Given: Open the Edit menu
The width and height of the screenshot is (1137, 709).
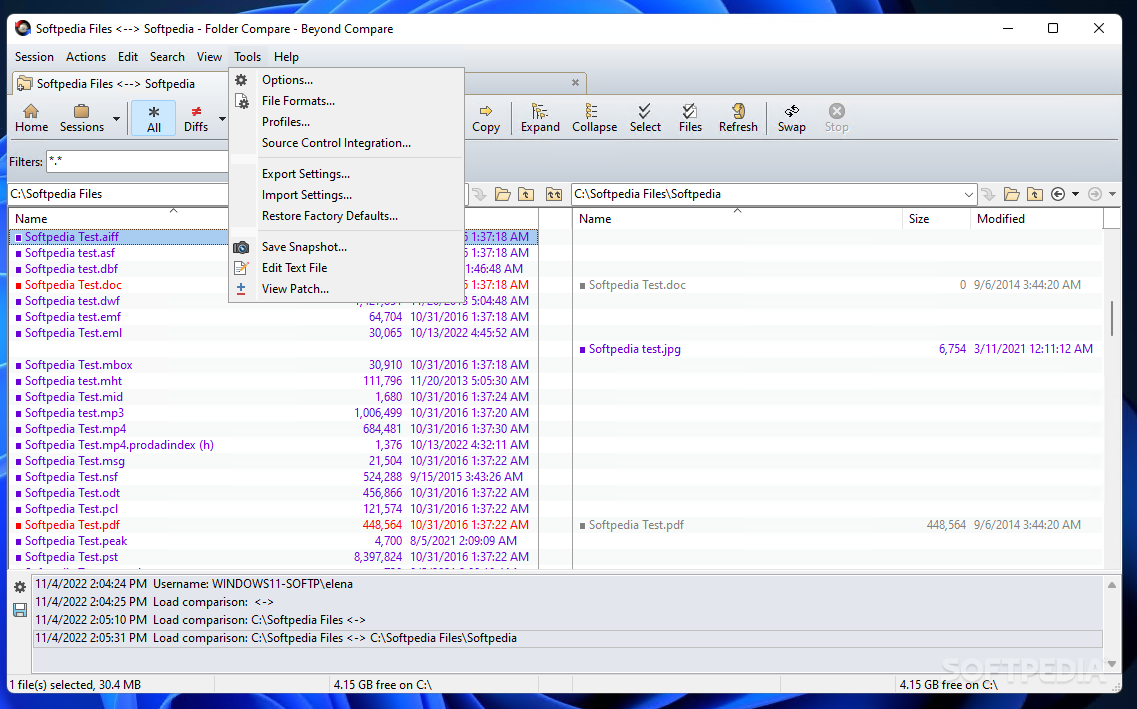Looking at the screenshot, I should point(128,57).
